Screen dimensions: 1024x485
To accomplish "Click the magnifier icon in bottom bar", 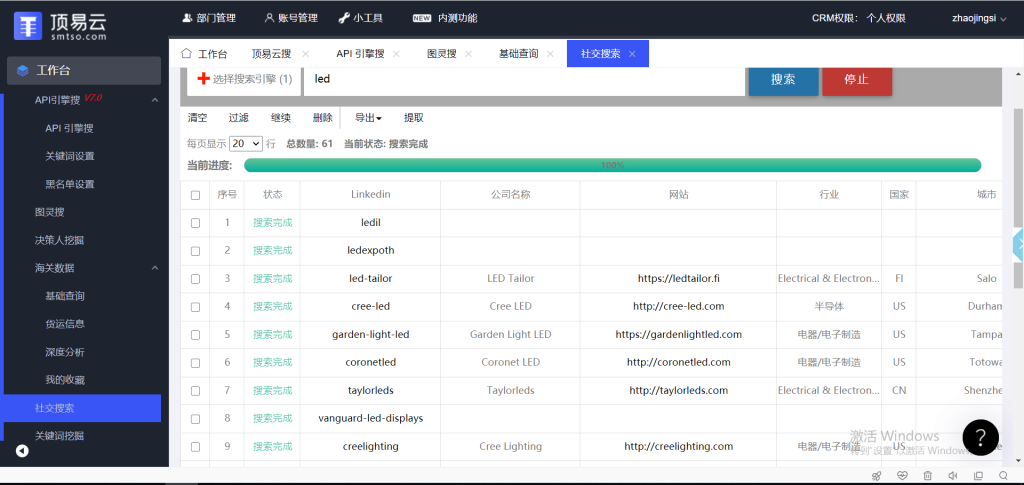I will point(1003,475).
